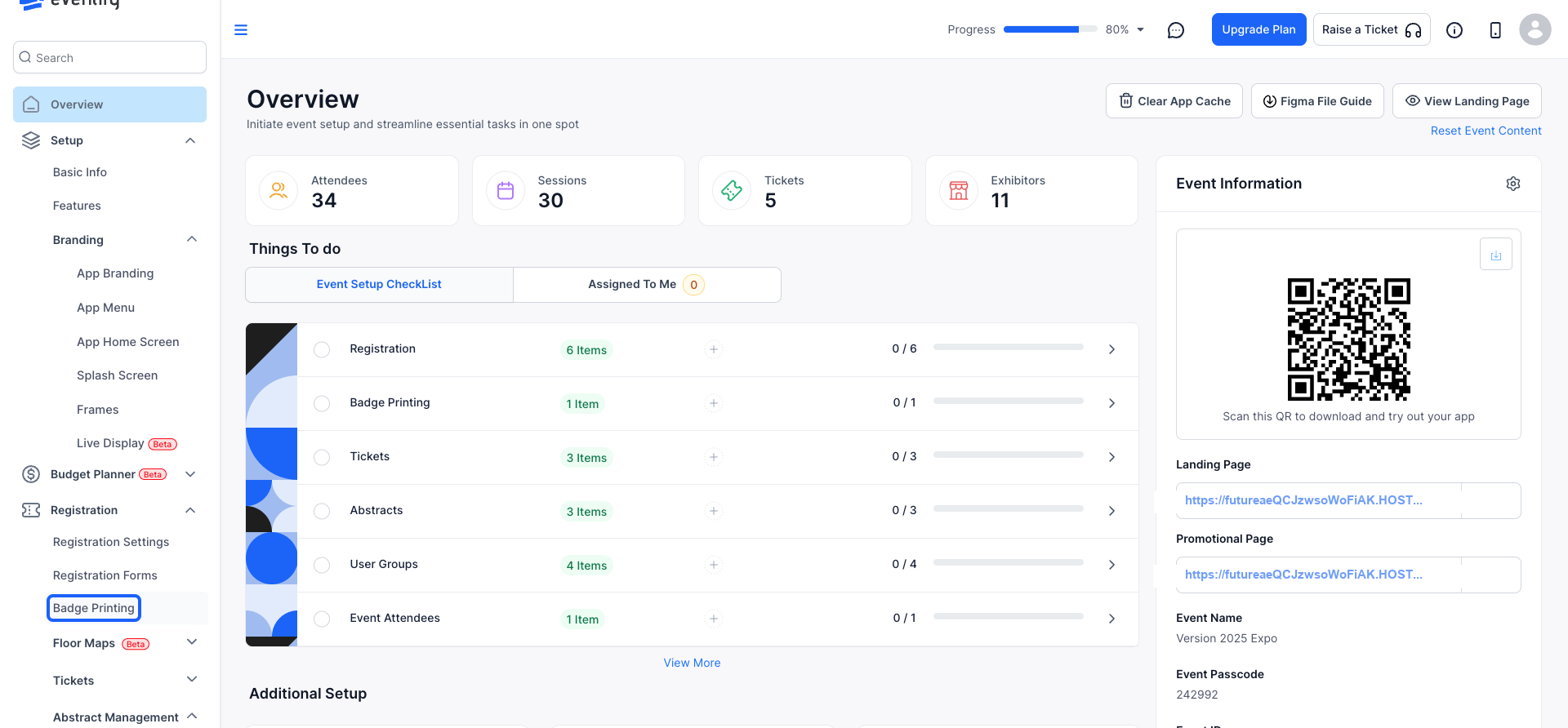Open the Event Information settings gear
1568x728 pixels.
pyautogui.click(x=1513, y=184)
